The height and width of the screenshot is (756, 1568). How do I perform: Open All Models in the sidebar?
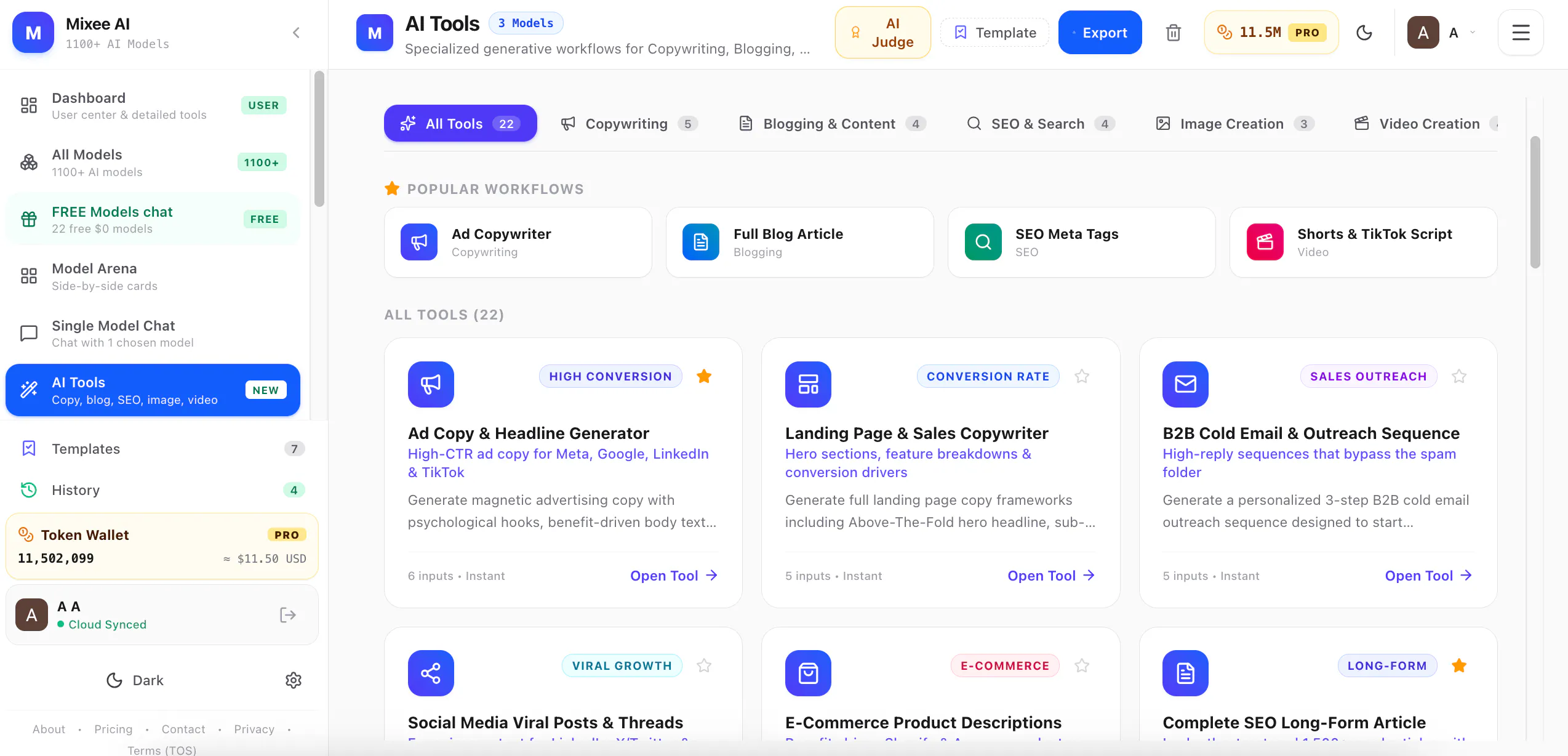click(x=153, y=163)
